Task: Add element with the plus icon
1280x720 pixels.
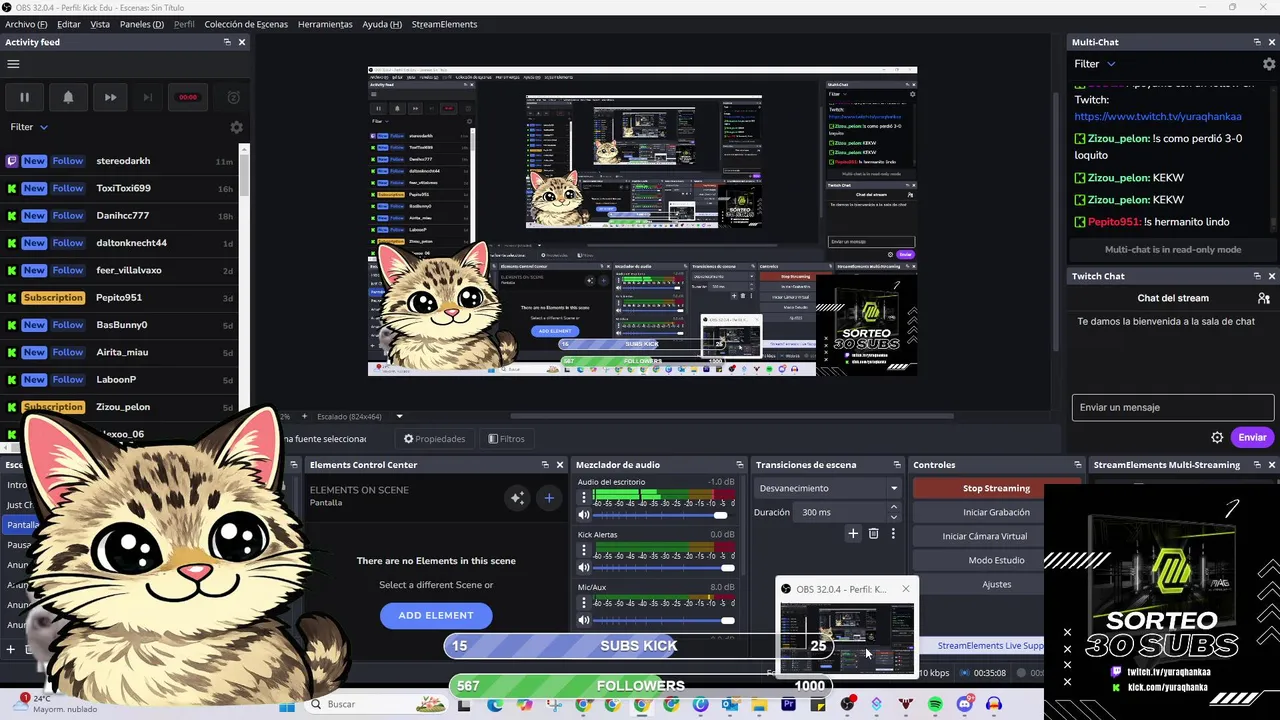Action: point(549,497)
